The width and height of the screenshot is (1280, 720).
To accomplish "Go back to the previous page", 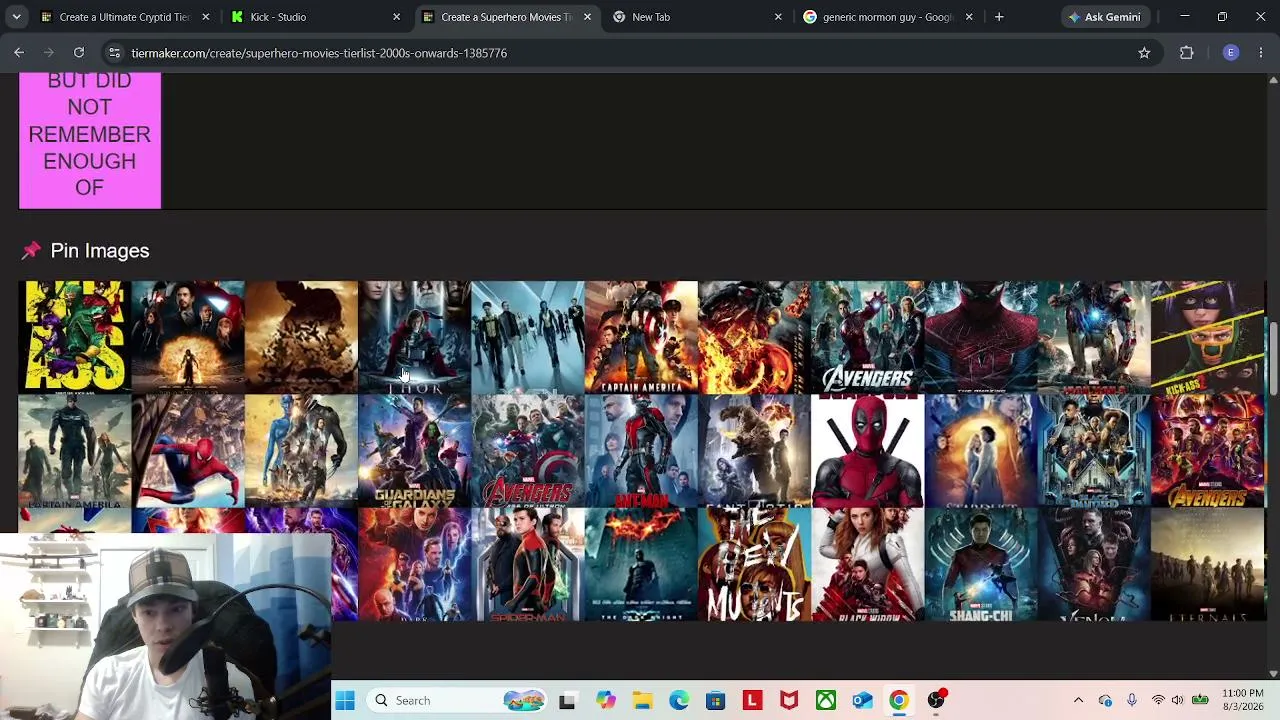I will click(19, 53).
